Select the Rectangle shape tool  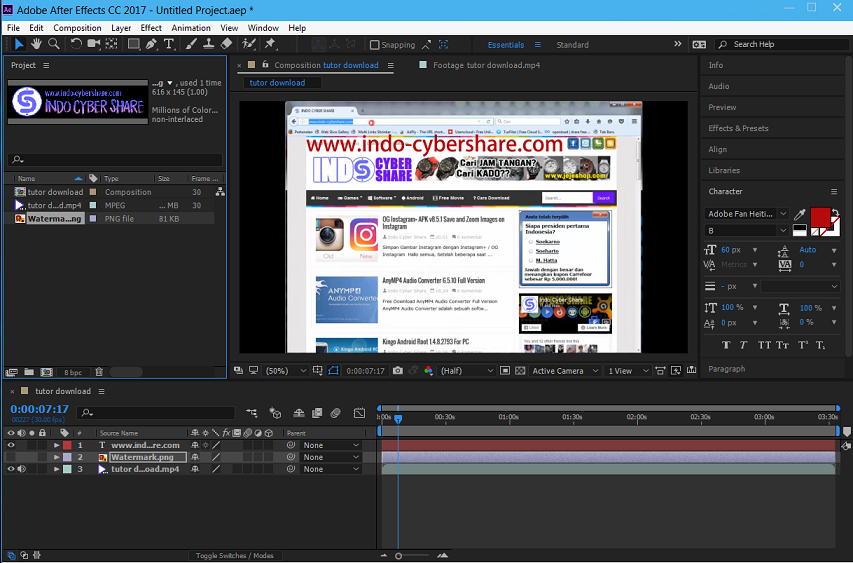(133, 44)
